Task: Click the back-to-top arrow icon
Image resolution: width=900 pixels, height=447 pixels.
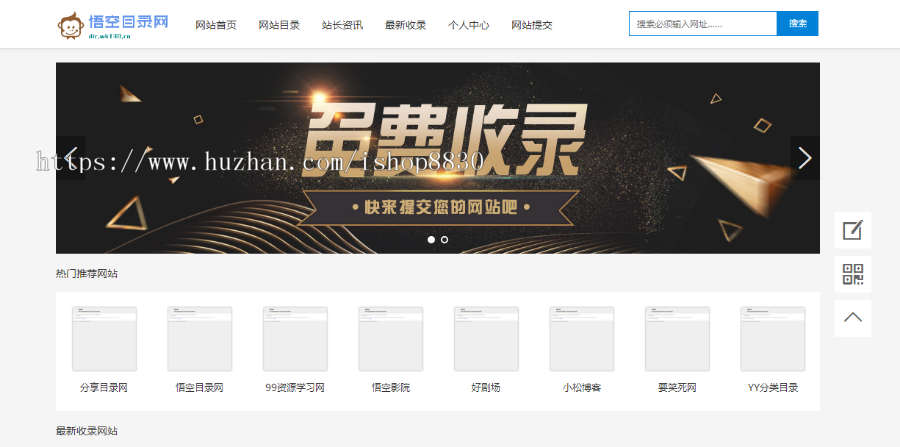Action: point(852,318)
